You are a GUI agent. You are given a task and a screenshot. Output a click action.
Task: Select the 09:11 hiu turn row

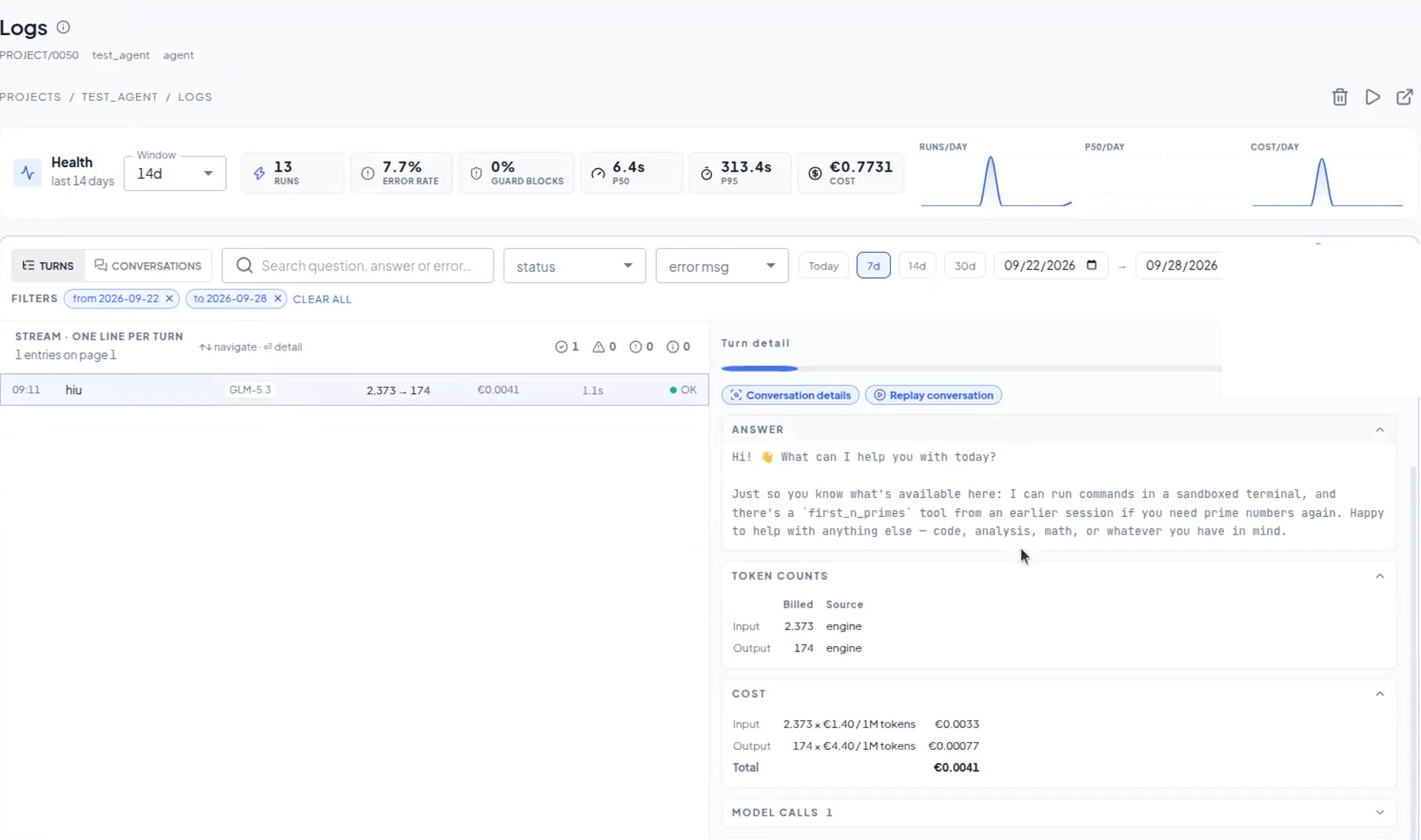coord(354,389)
